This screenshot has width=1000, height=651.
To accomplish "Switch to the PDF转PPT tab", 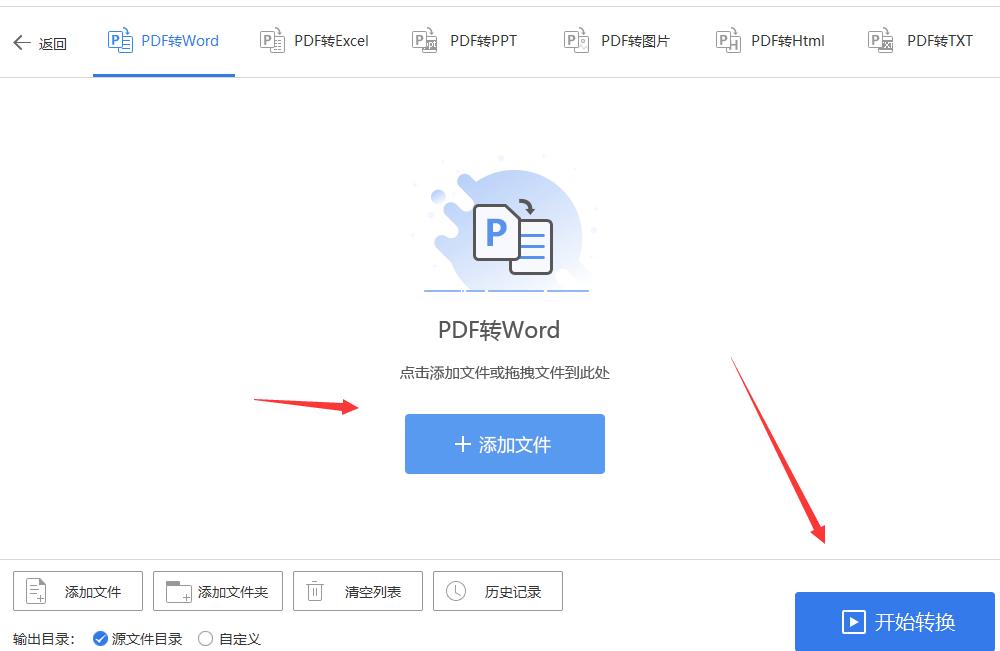I will click(x=463, y=40).
